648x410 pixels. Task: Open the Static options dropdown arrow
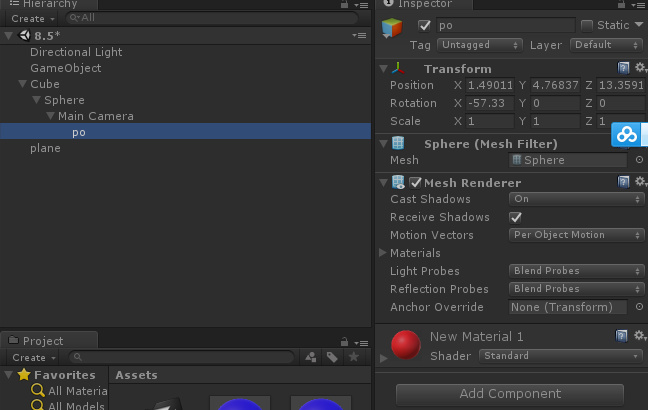639,25
